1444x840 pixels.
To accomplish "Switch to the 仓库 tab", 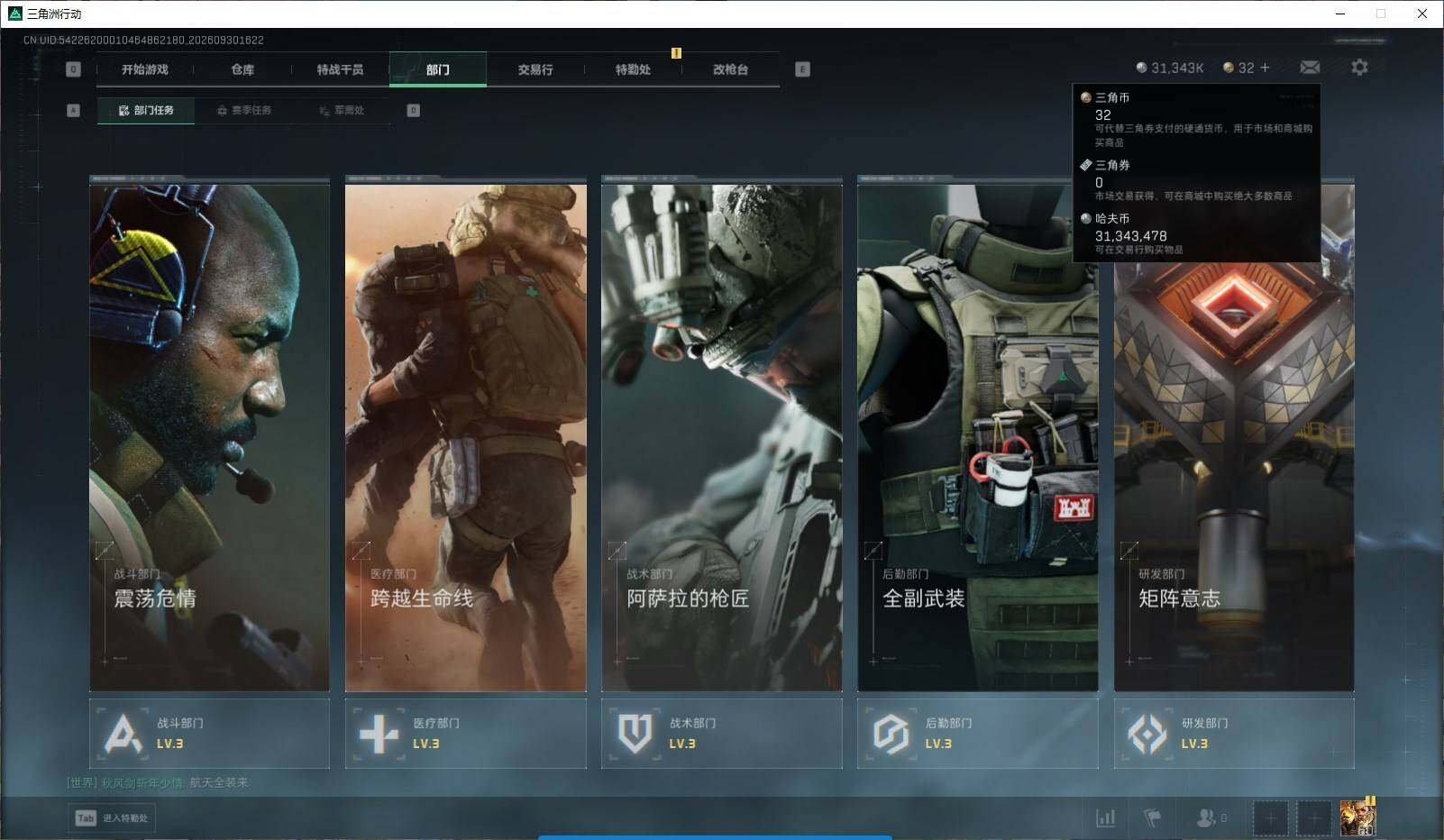I will [x=242, y=69].
